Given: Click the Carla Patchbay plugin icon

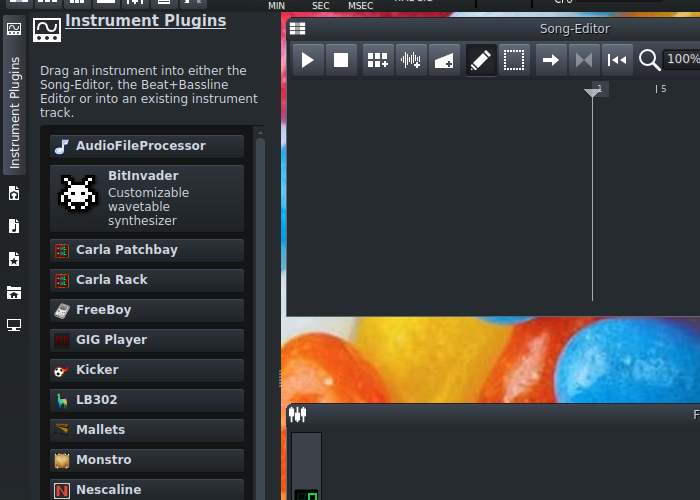Looking at the screenshot, I should click(62, 250).
